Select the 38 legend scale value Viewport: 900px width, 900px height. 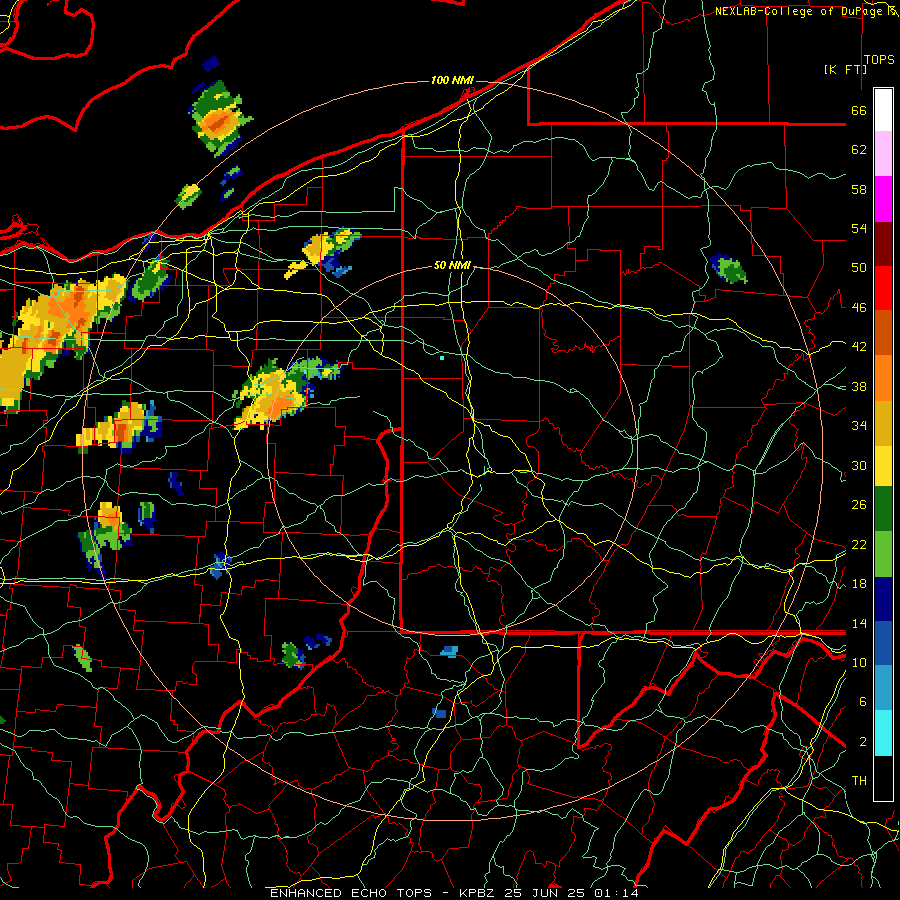click(x=859, y=386)
